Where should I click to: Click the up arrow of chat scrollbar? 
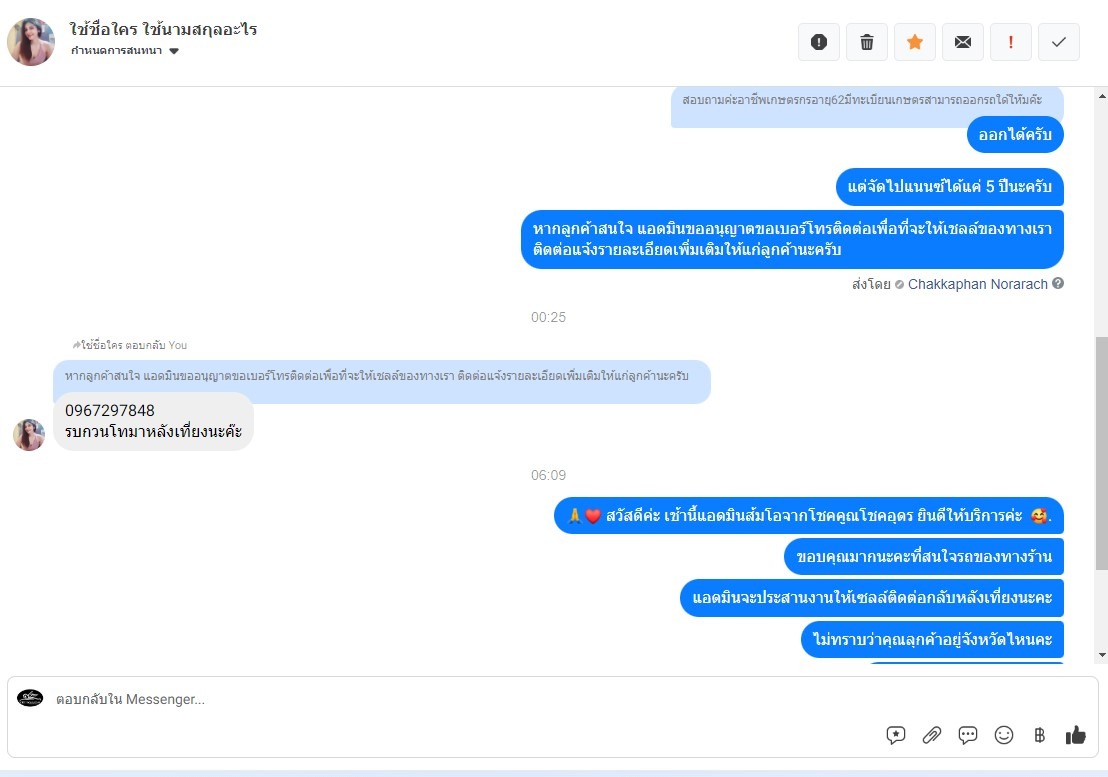pyautogui.click(x=1102, y=95)
